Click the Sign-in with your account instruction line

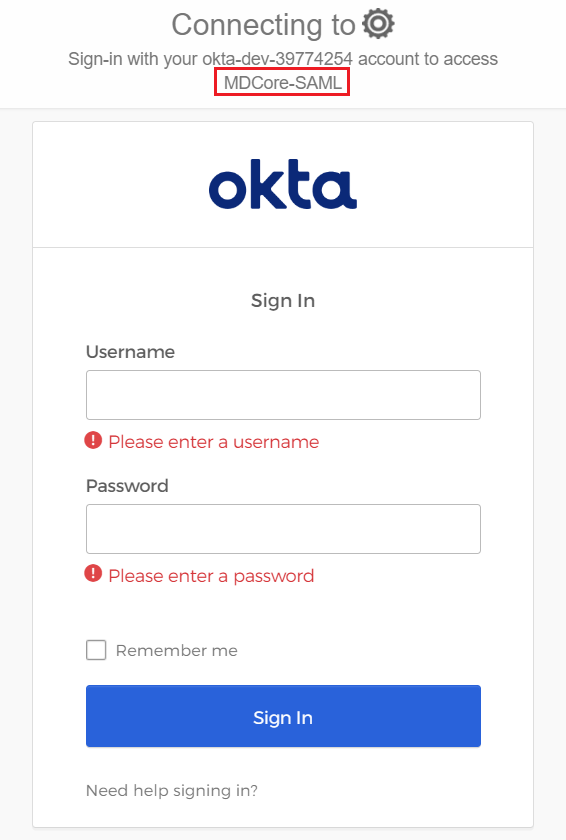point(283,58)
